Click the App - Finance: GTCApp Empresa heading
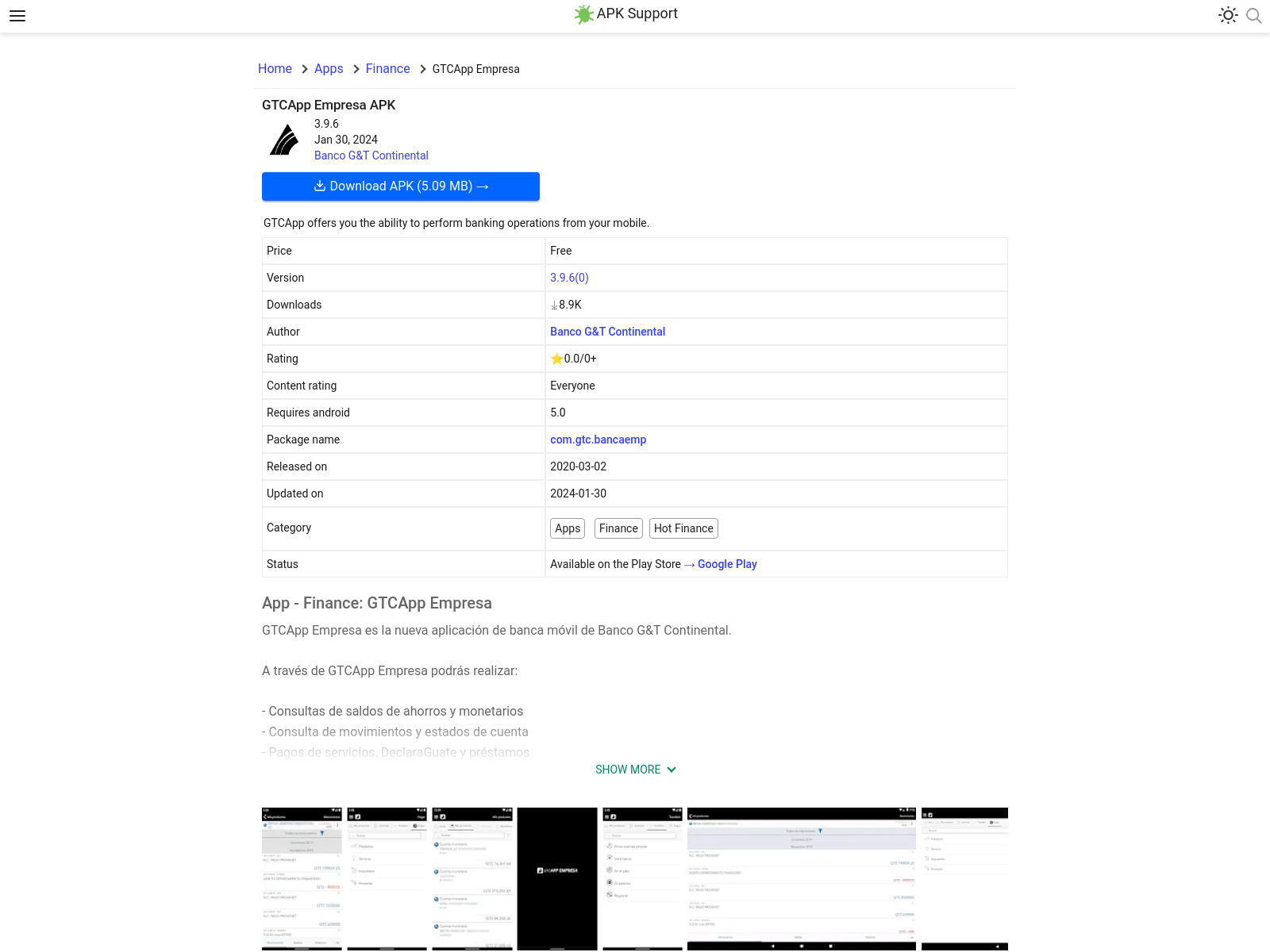Viewport: 1270px width, 952px height. [377, 603]
